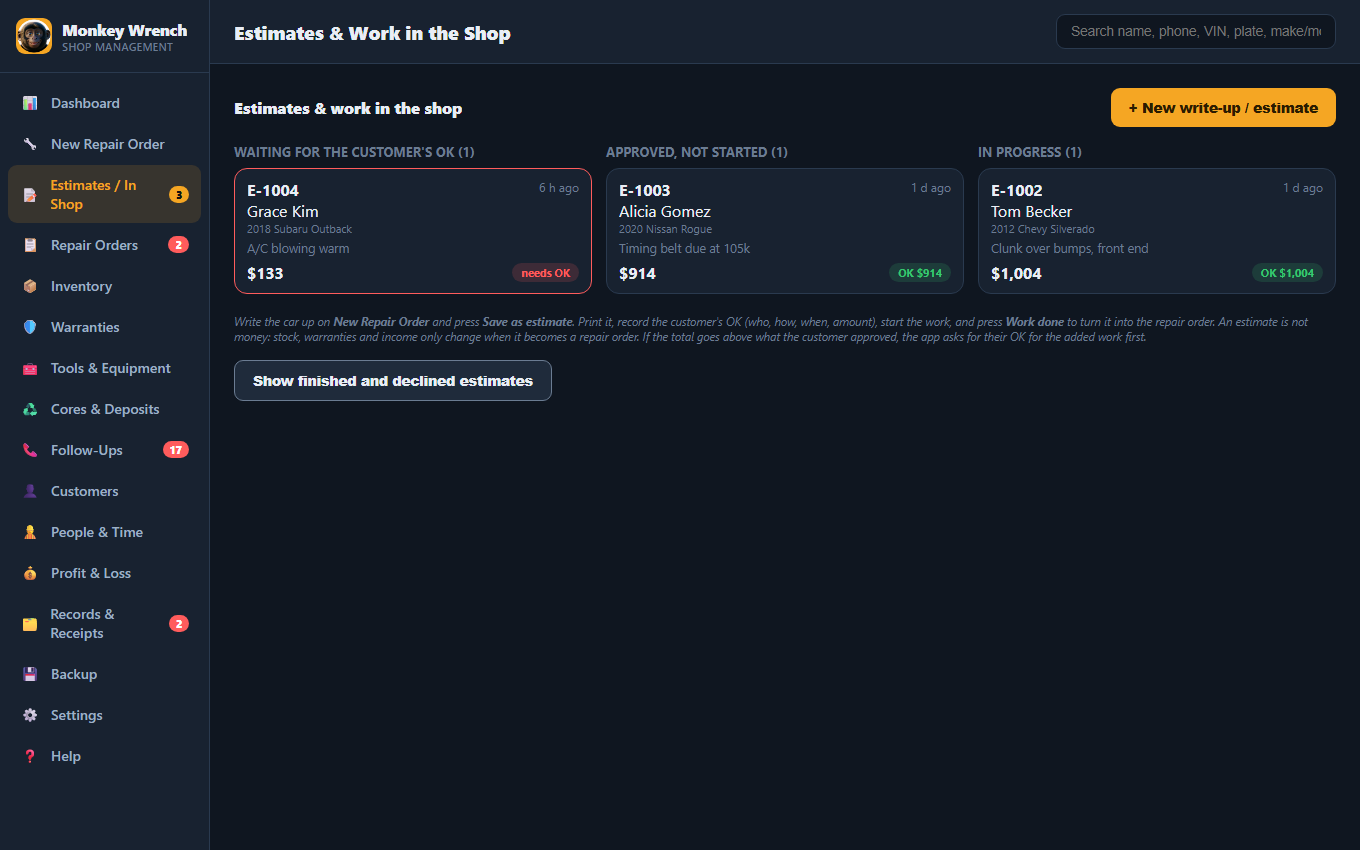The image size is (1360, 850).
Task: Click the '2018 Subaru Outback' vehicle text
Action: point(300,230)
